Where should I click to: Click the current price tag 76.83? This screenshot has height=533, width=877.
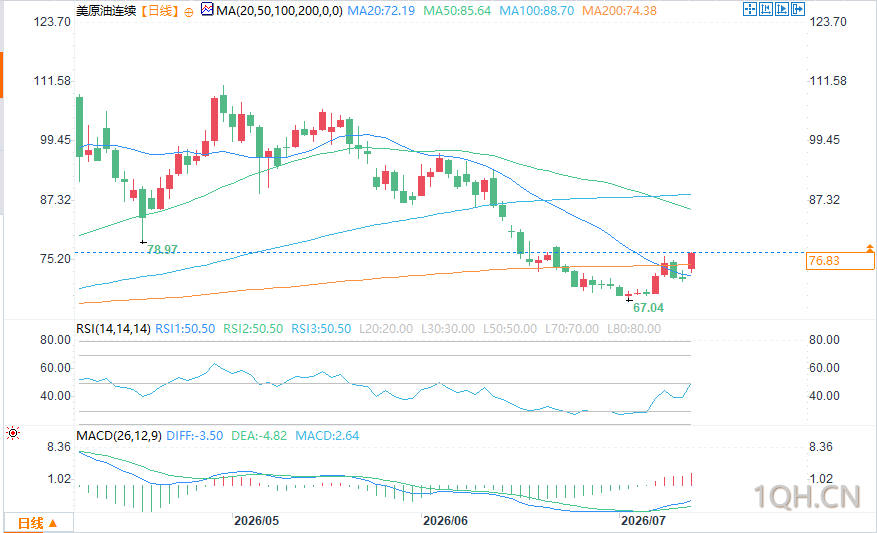pos(840,261)
